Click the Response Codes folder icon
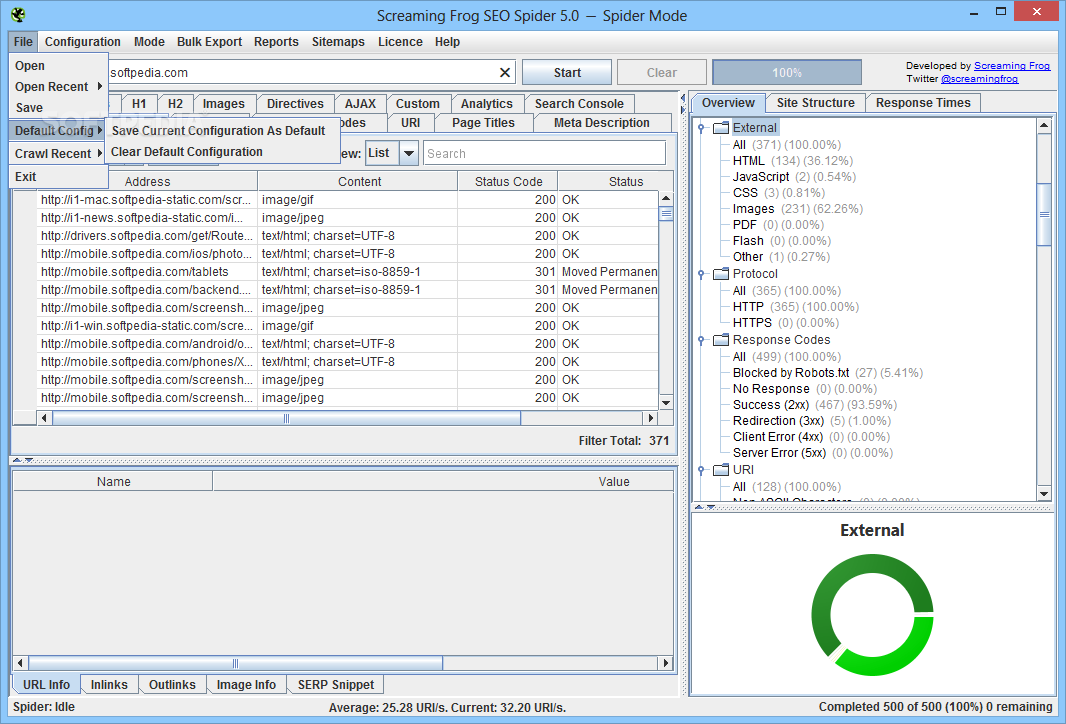The width and height of the screenshot is (1066, 724). (x=721, y=340)
